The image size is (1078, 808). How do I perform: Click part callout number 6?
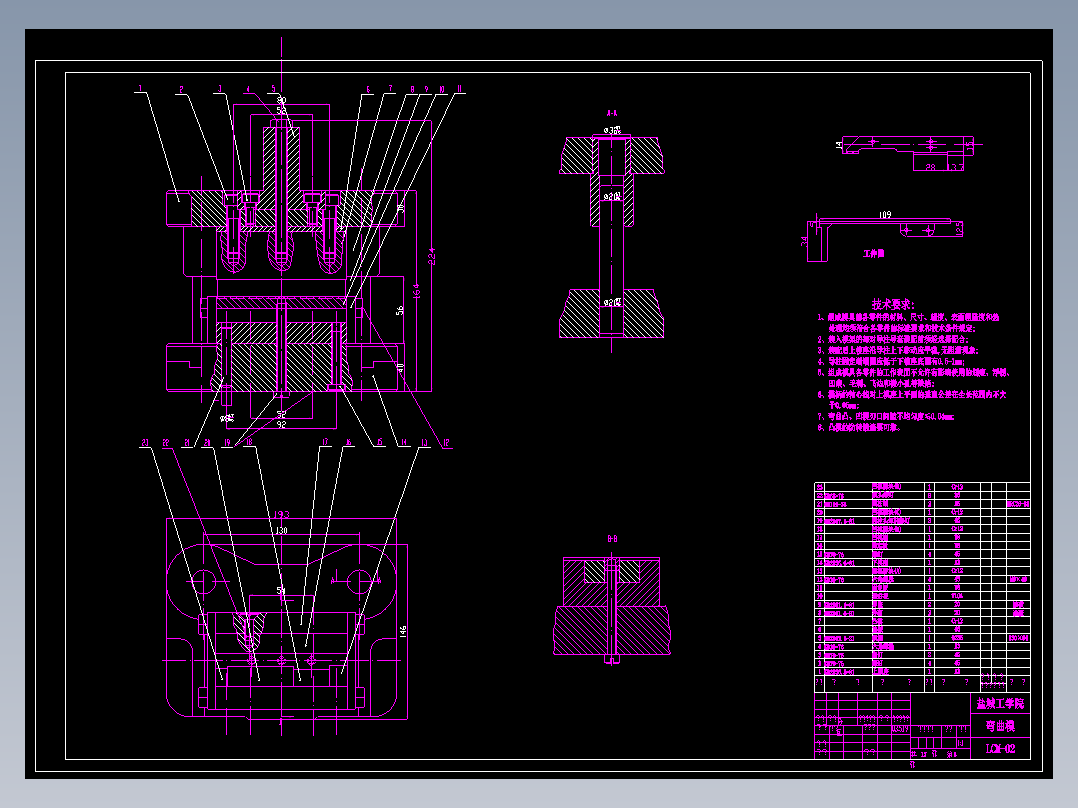(x=368, y=89)
